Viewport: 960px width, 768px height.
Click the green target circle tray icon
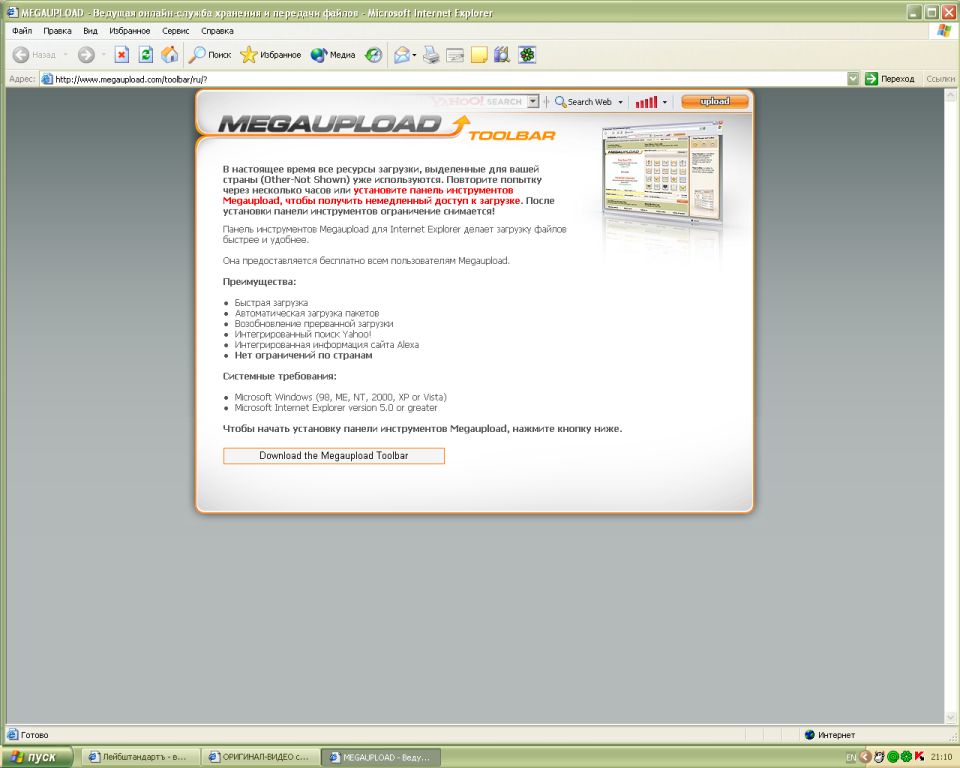tap(893, 758)
